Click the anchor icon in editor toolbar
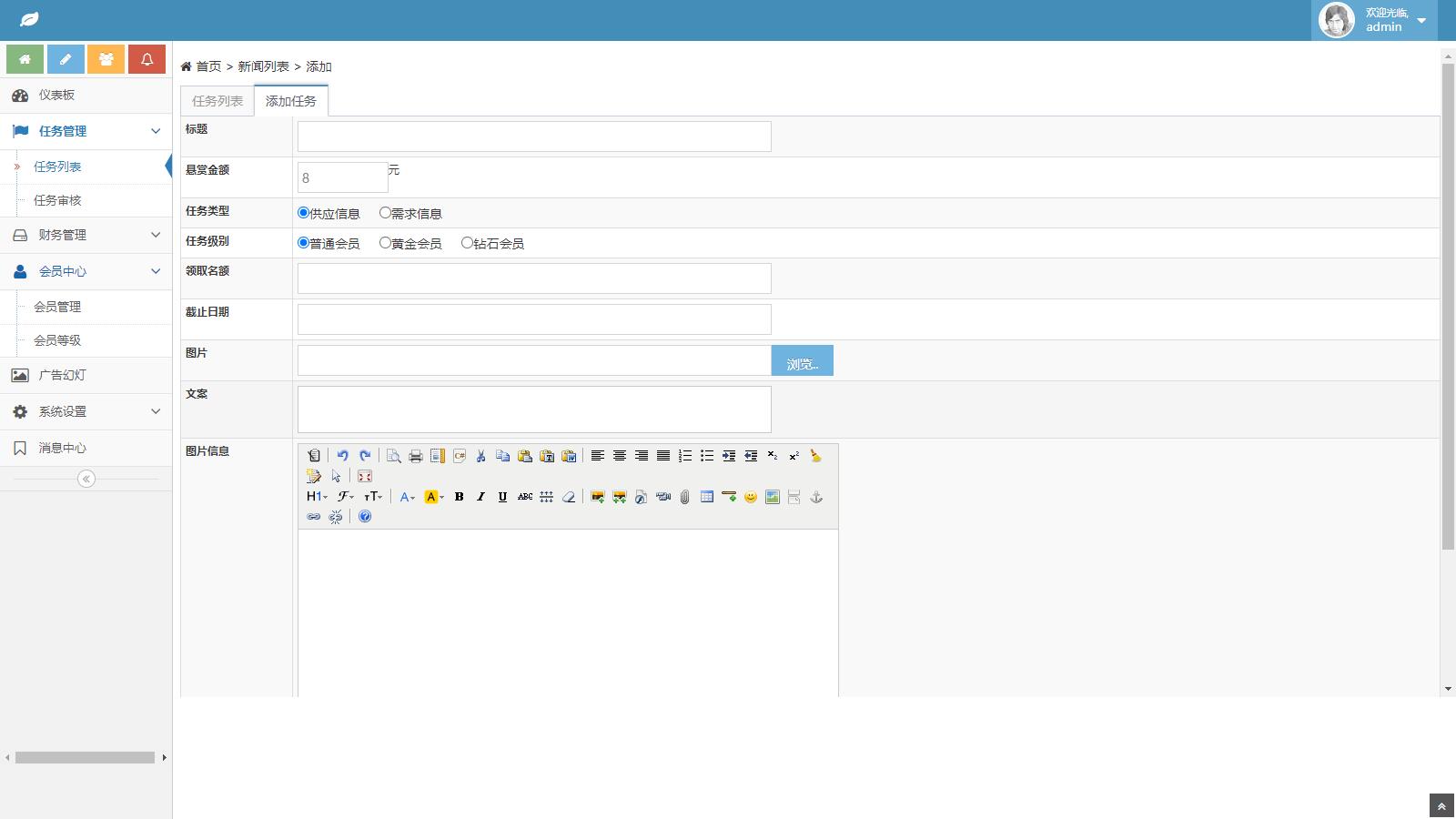 pos(815,497)
